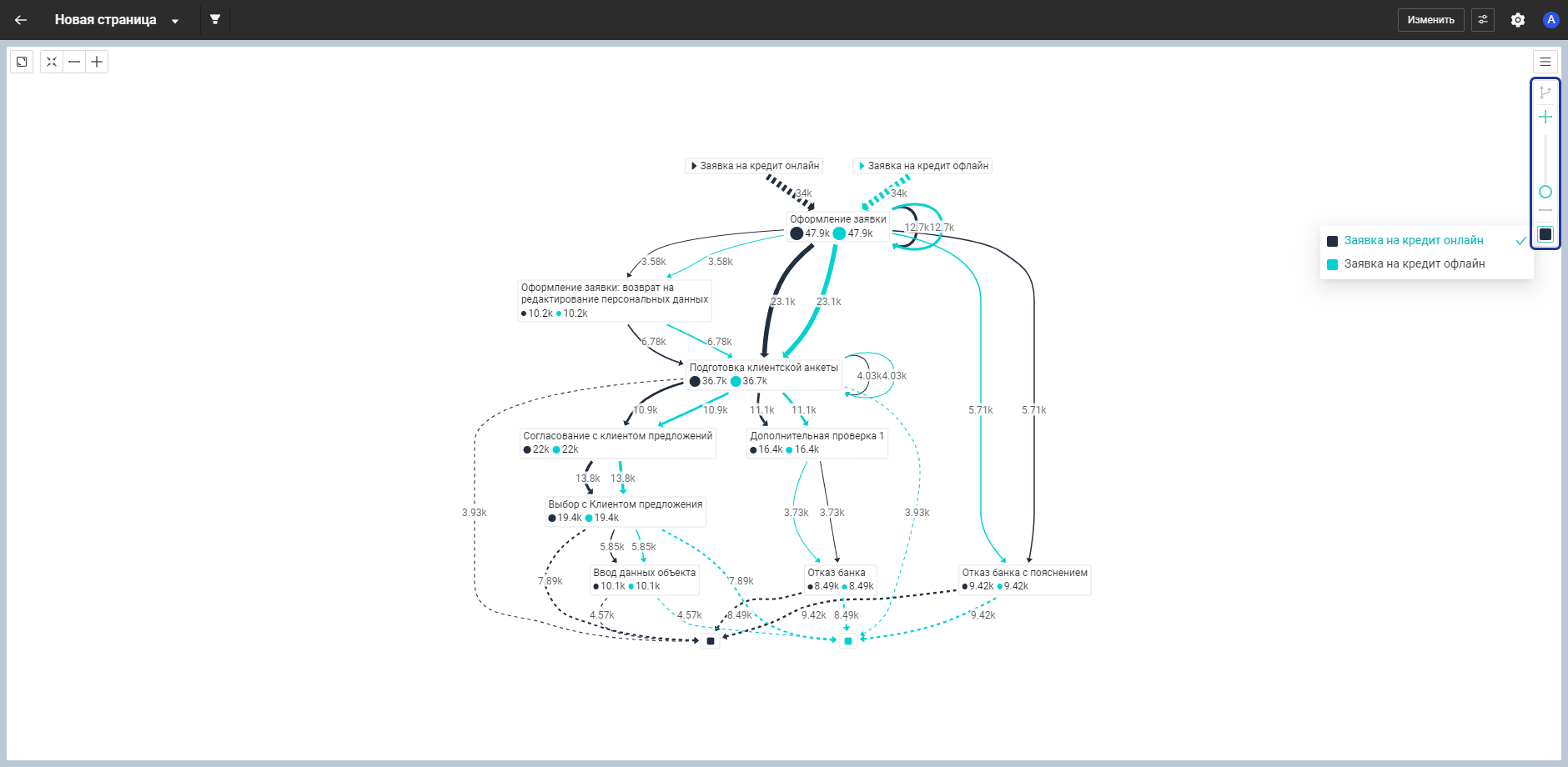The height and width of the screenshot is (767, 1568).
Task: Click the '23.1k' dark edge label
Action: pyautogui.click(x=782, y=302)
